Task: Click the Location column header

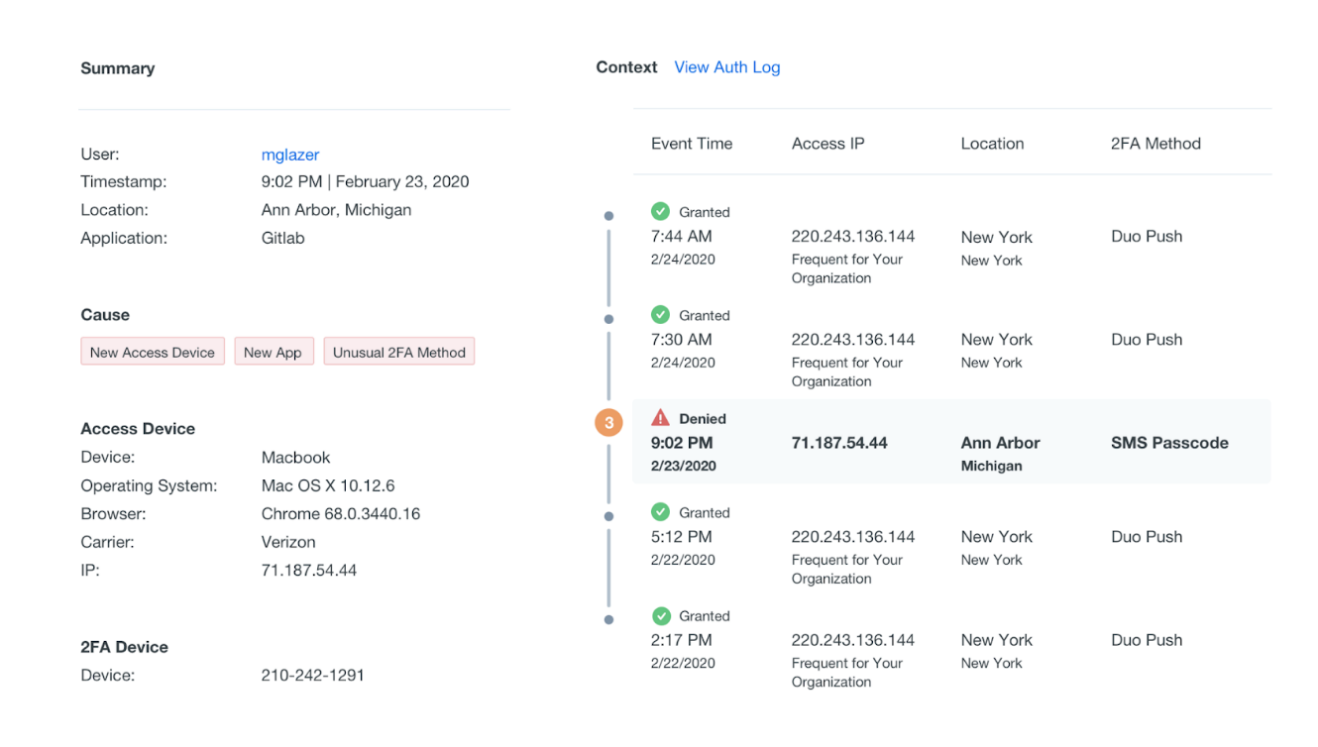Action: tap(992, 143)
